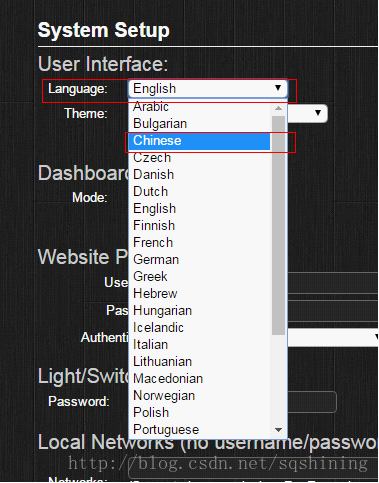Pick Norwegian in the language list
This screenshot has height=483, width=379.
coord(199,396)
